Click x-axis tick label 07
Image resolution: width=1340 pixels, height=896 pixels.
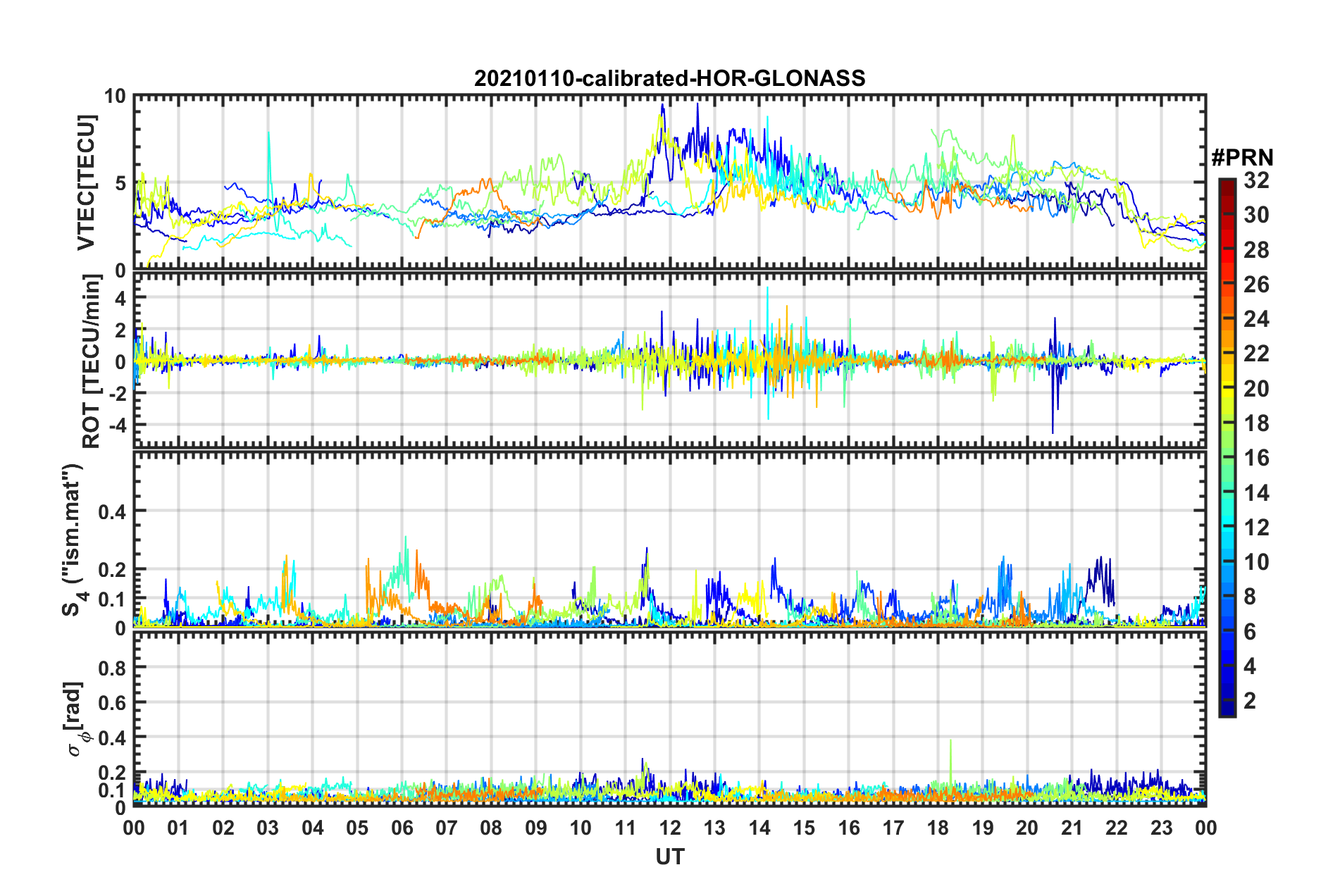pyautogui.click(x=447, y=828)
